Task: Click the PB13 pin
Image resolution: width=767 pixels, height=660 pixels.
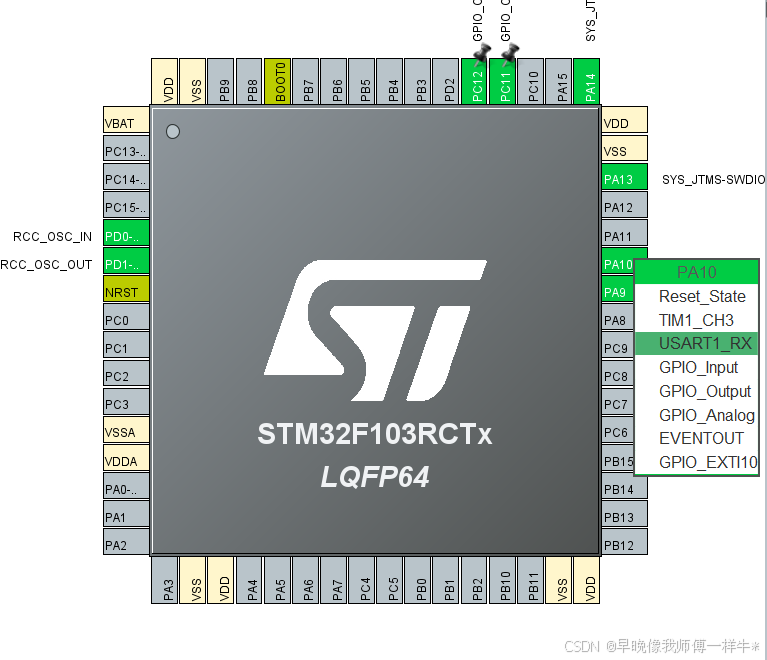Action: pos(625,514)
